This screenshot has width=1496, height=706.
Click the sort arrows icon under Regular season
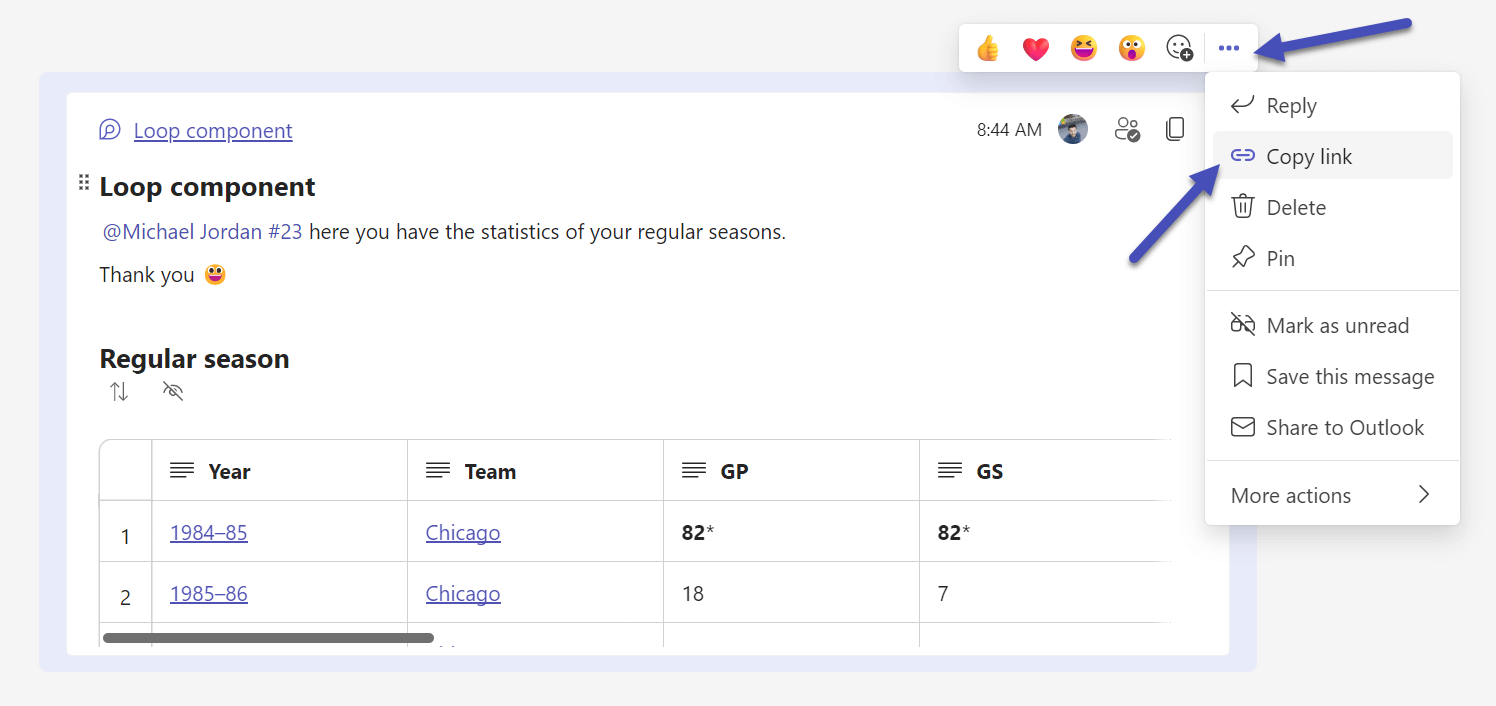pos(119,392)
